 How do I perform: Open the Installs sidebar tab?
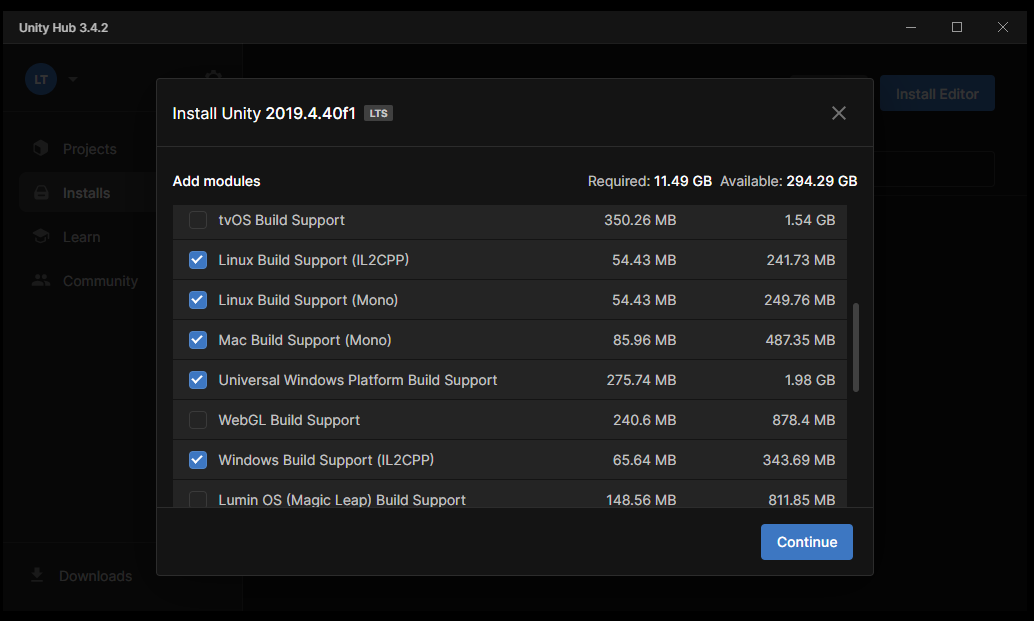pos(87,193)
